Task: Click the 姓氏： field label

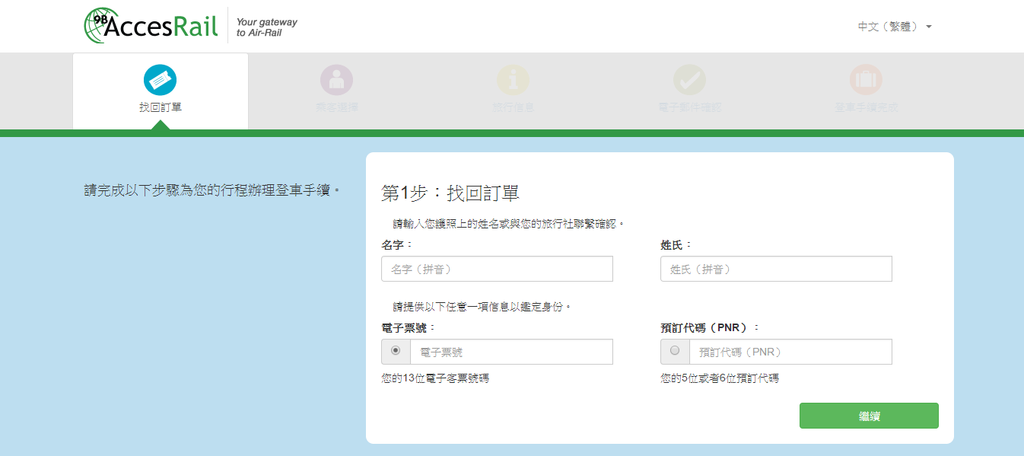Action: pyautogui.click(x=676, y=245)
